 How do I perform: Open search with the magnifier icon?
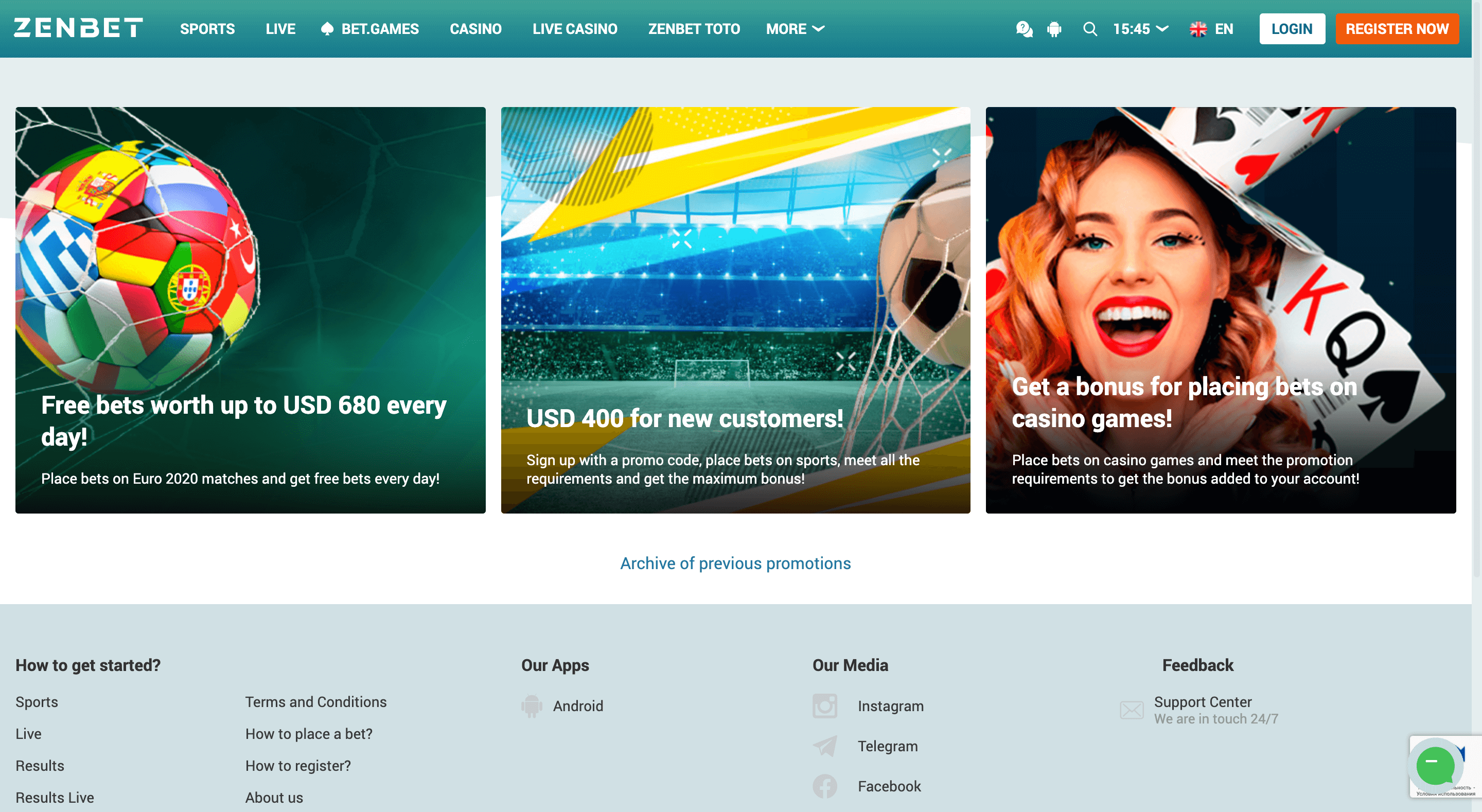[1090, 29]
